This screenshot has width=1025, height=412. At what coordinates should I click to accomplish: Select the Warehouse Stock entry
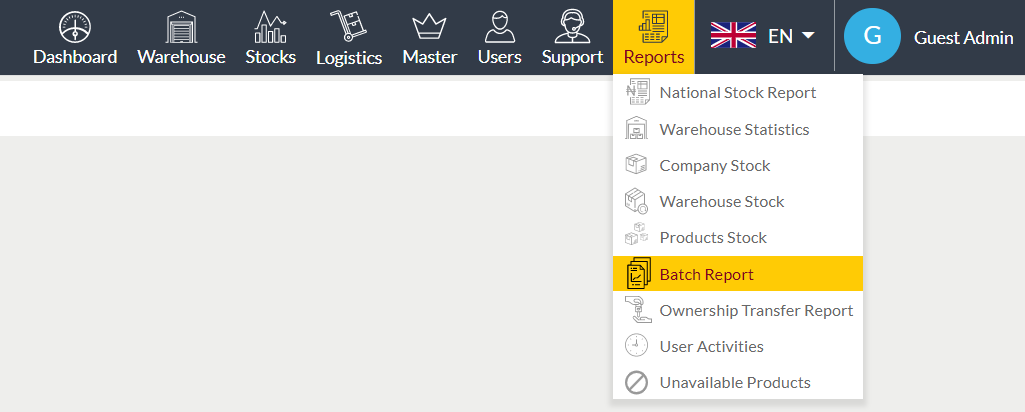pyautogui.click(x=738, y=201)
